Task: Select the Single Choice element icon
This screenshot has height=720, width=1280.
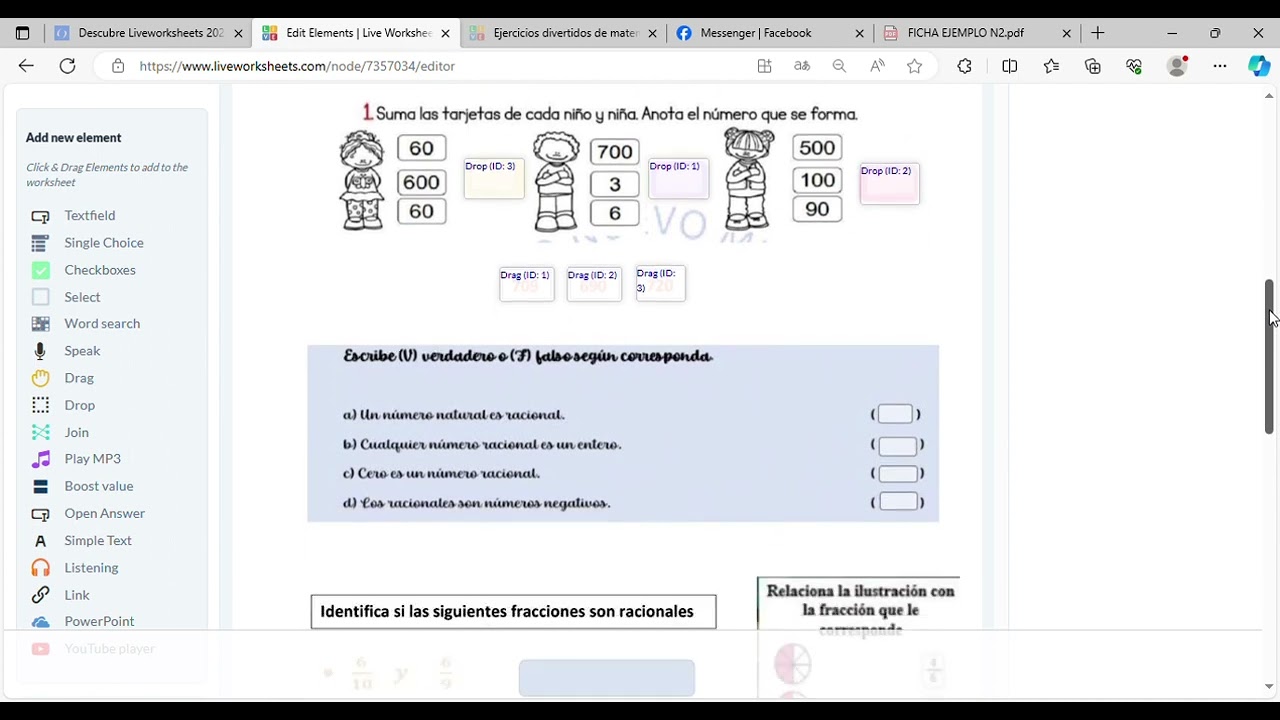Action: [40, 243]
